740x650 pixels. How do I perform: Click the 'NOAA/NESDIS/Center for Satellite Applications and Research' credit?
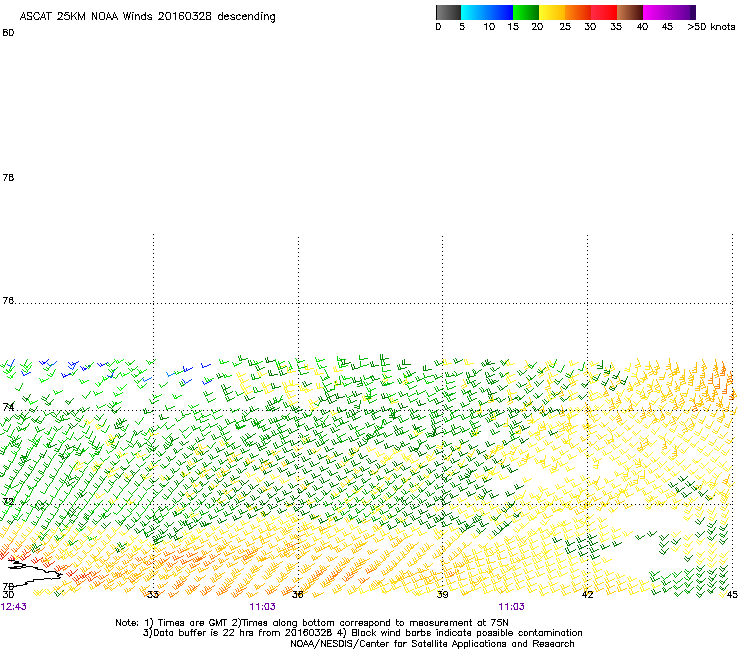[432, 644]
